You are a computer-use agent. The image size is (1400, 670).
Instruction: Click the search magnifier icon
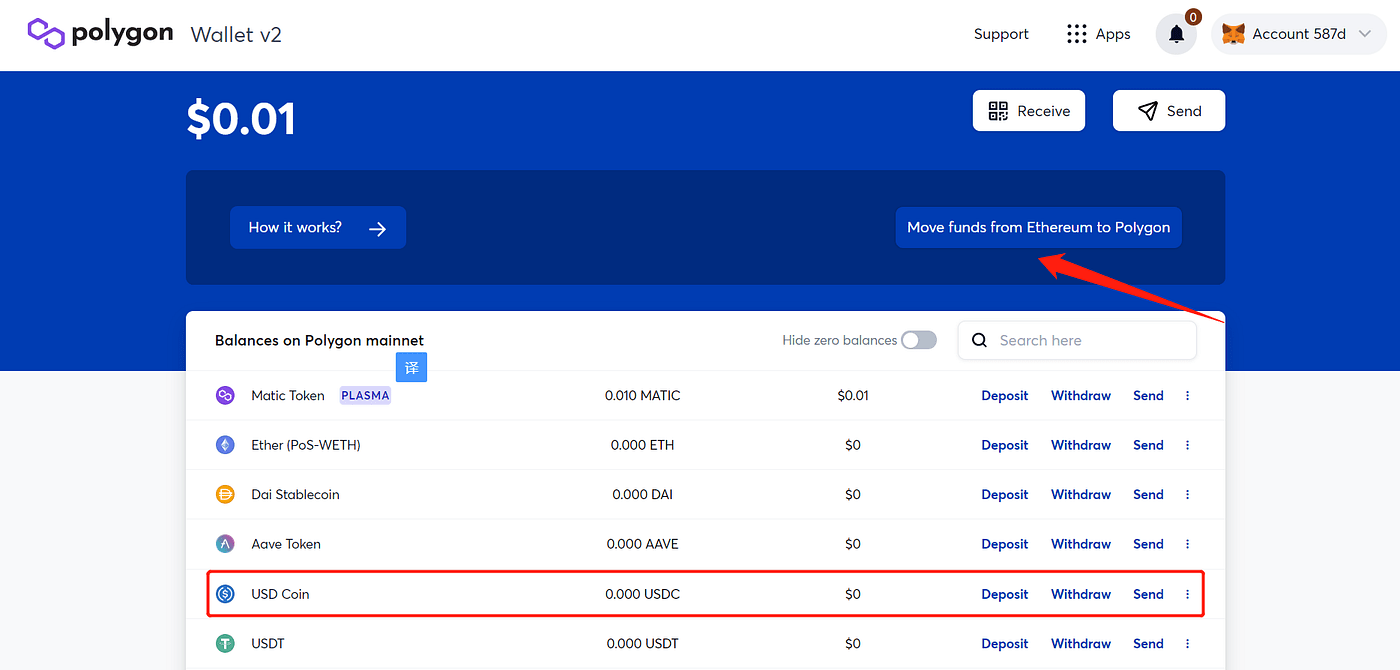[978, 340]
